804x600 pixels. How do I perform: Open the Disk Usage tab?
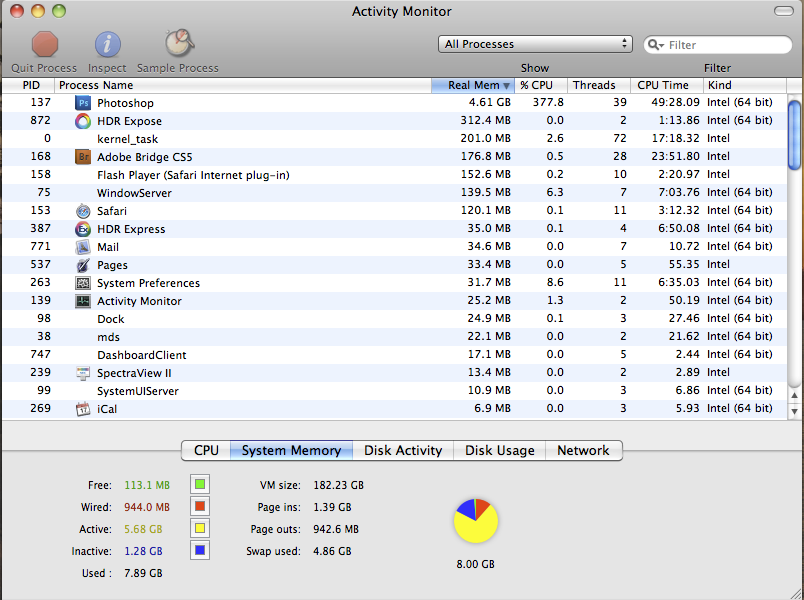(x=499, y=450)
